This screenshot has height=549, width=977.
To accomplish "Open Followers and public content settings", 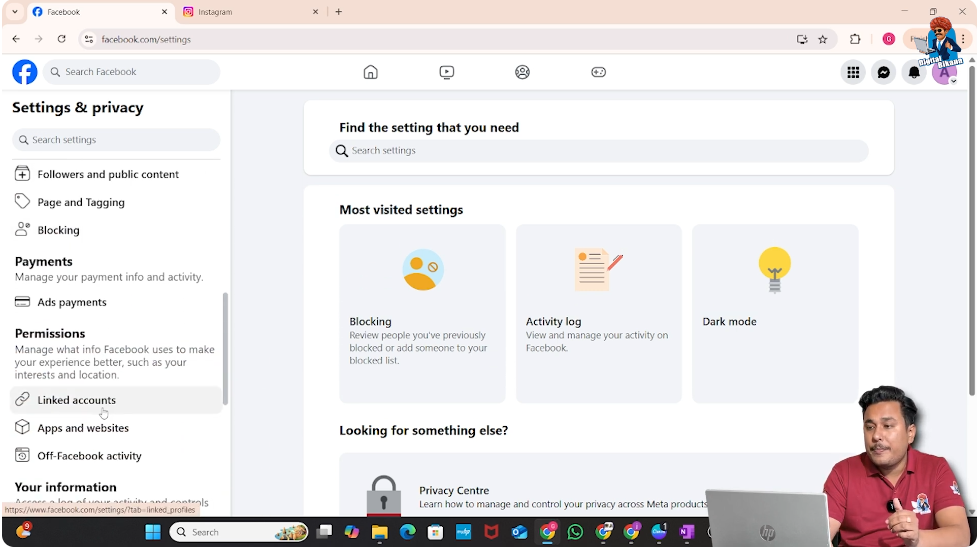I will tap(116, 174).
